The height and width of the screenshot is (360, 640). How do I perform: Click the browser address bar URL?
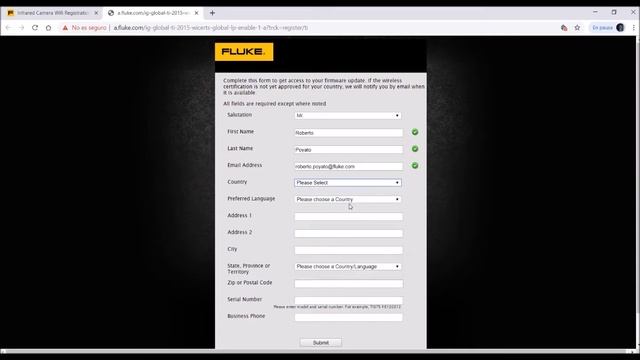pos(211,28)
